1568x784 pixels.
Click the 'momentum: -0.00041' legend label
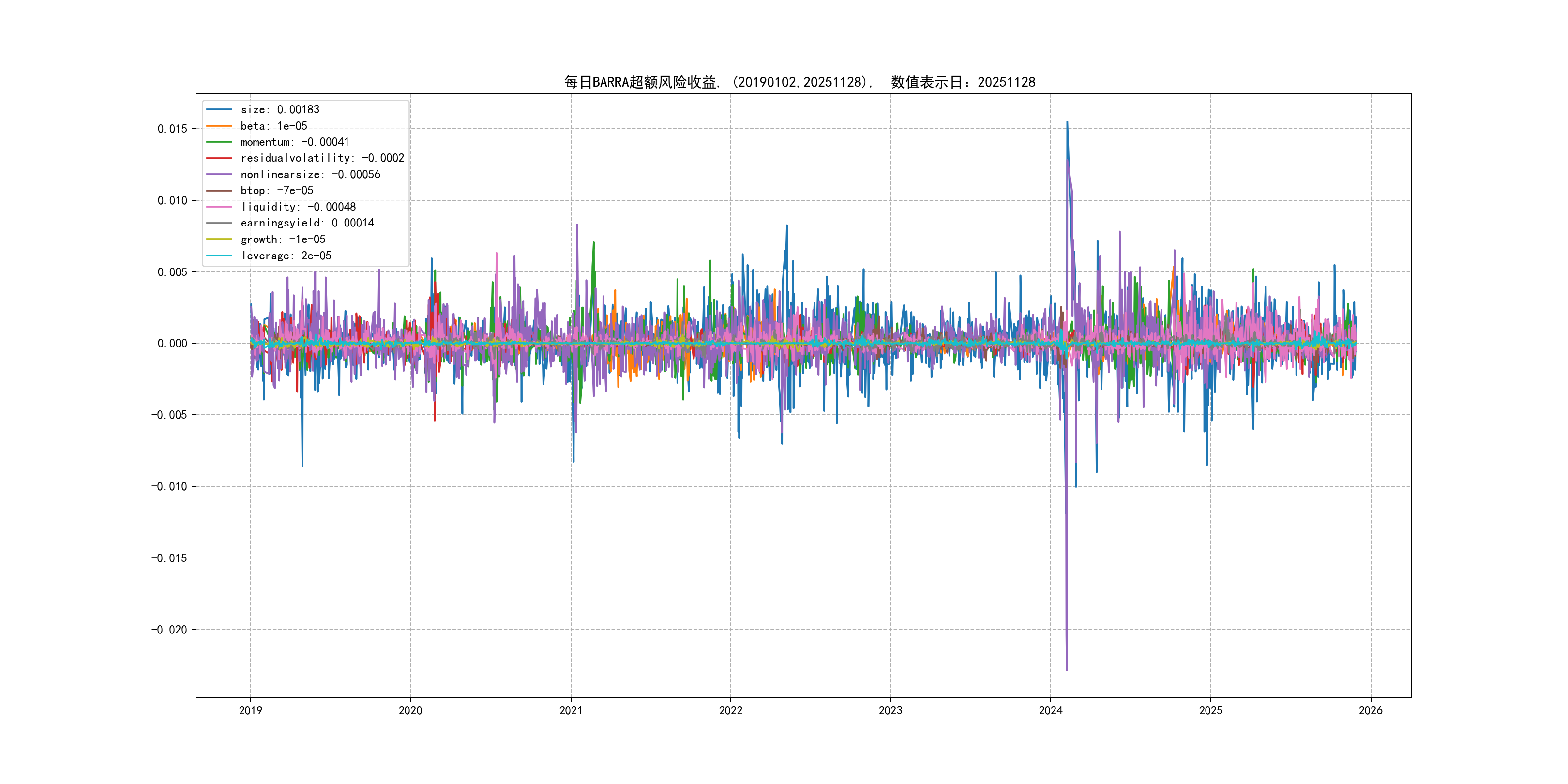pyautogui.click(x=295, y=142)
